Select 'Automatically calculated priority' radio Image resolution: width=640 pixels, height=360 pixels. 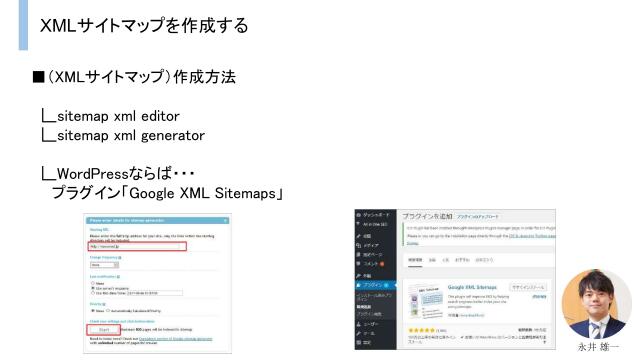[108, 311]
